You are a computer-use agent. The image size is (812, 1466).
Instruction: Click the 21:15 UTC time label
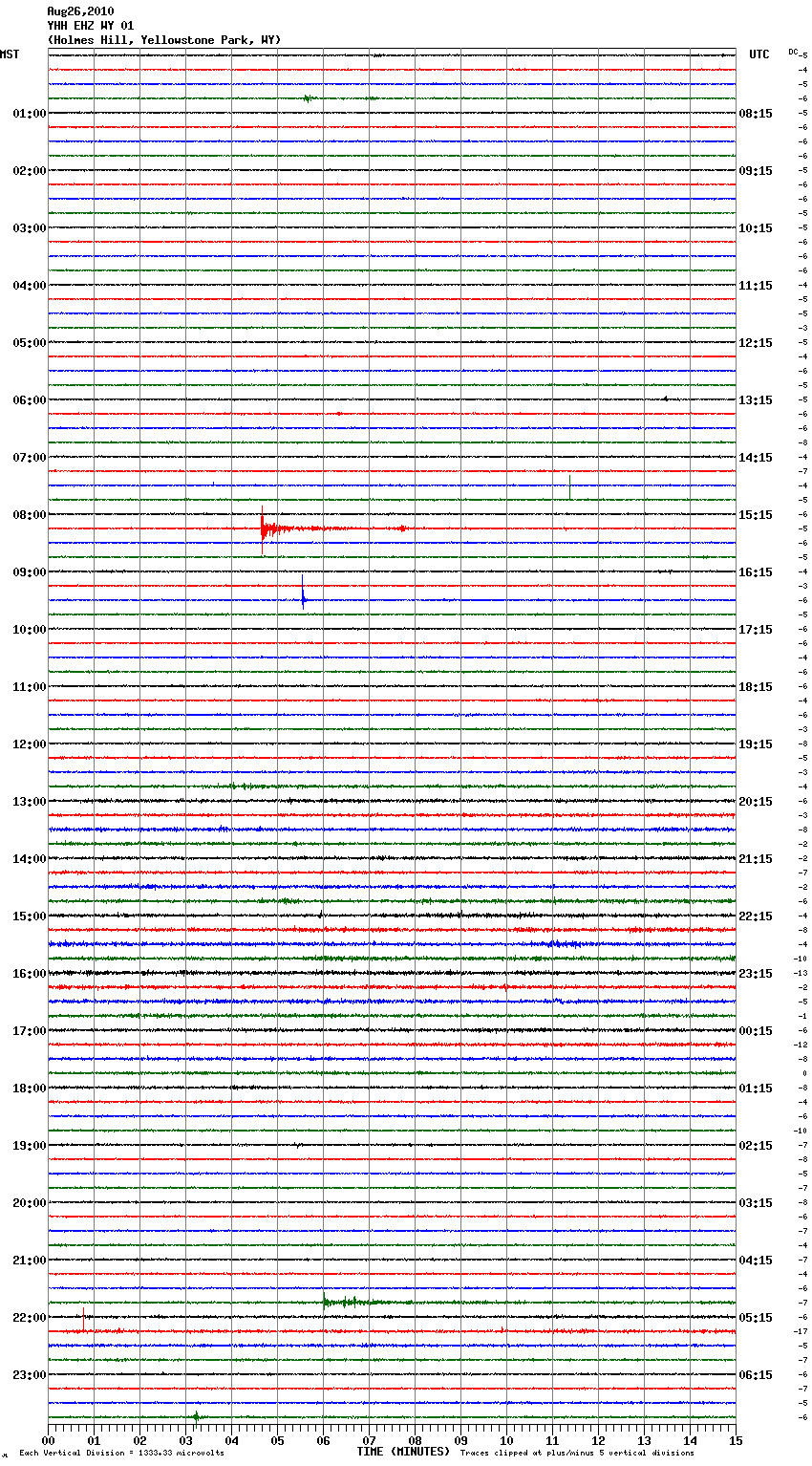click(x=756, y=859)
